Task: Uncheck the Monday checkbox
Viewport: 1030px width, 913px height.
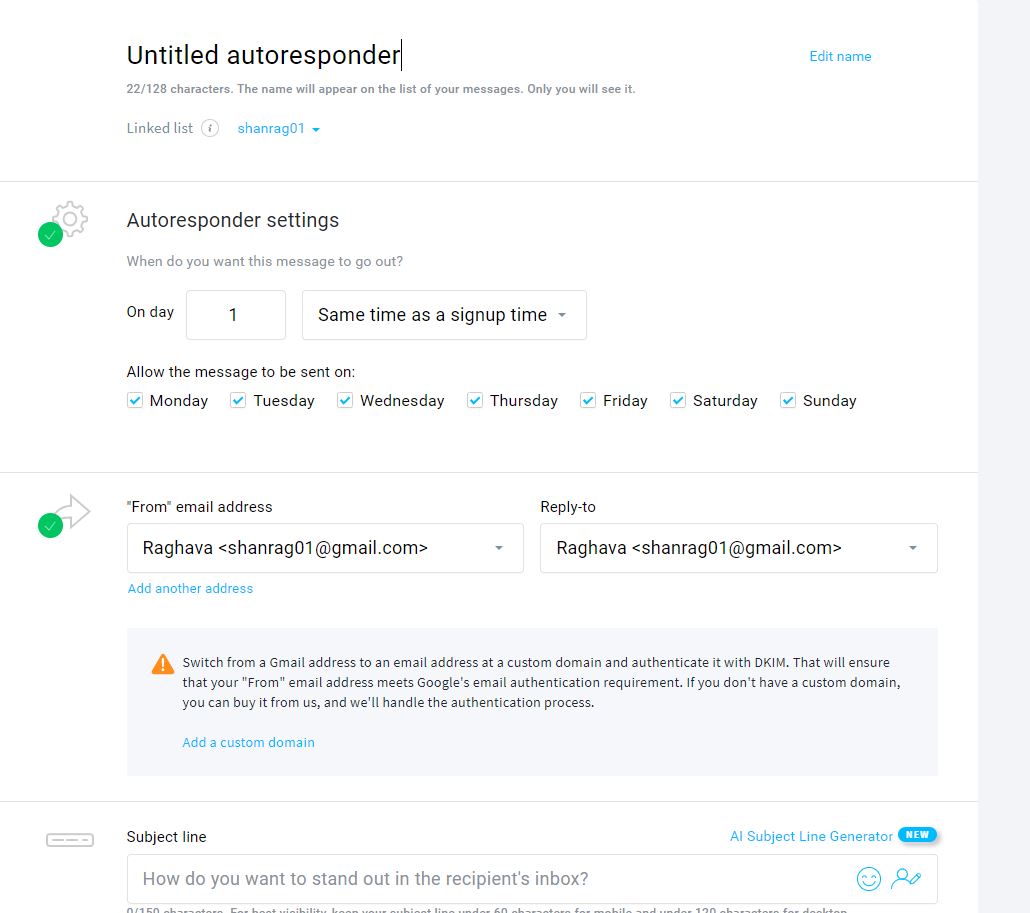Action: point(135,400)
